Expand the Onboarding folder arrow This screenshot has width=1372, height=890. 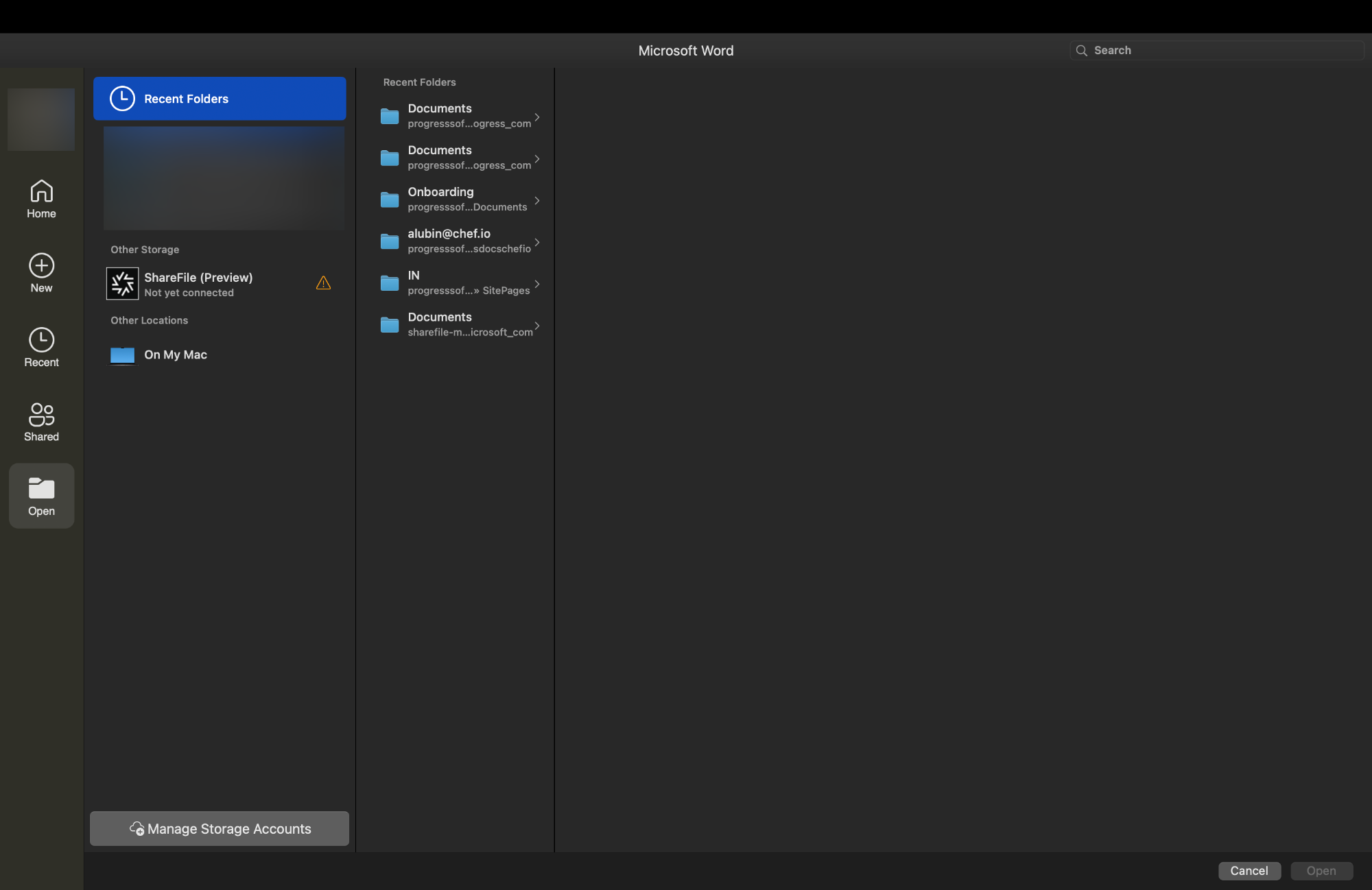click(538, 198)
